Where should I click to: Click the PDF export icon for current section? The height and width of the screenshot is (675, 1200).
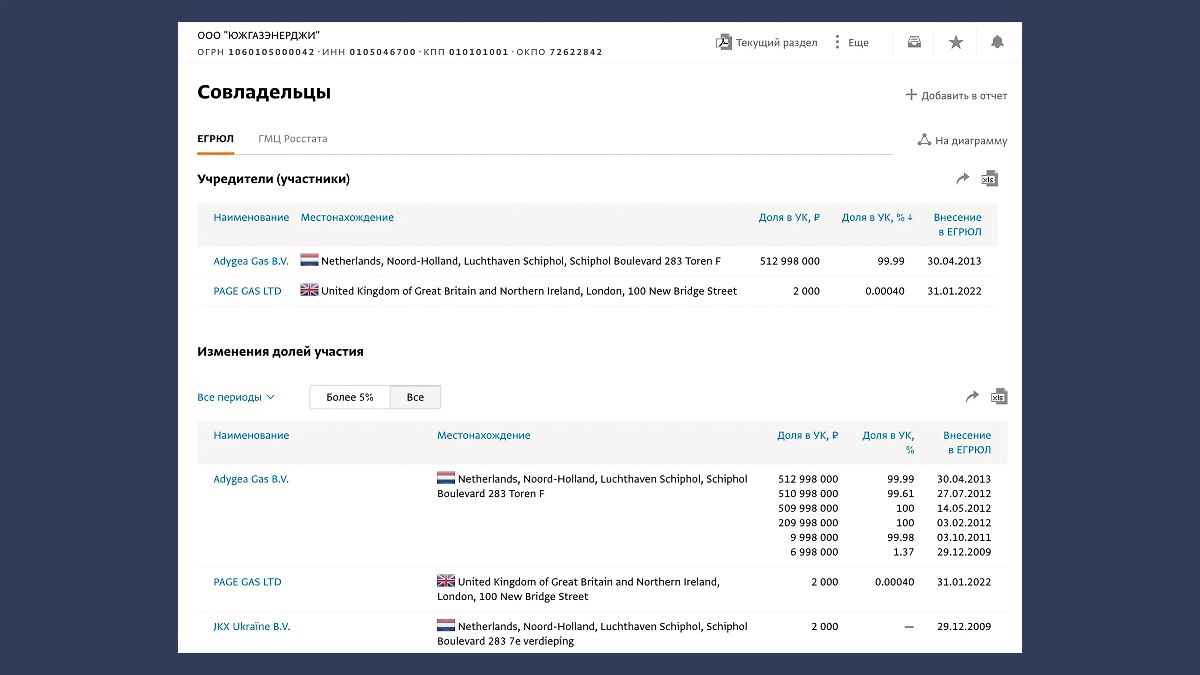coord(724,42)
